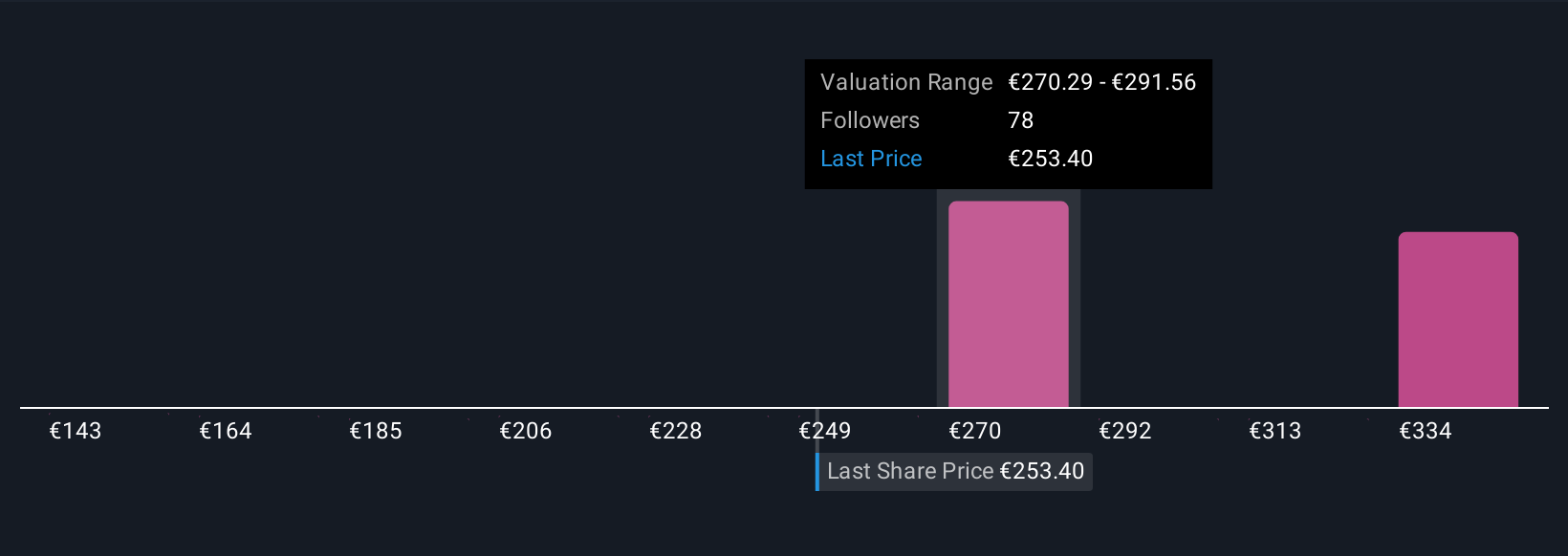Click the €270.29 - €291.56 valuation bar
Screen dimensions: 1568x556
[x=1008, y=304]
